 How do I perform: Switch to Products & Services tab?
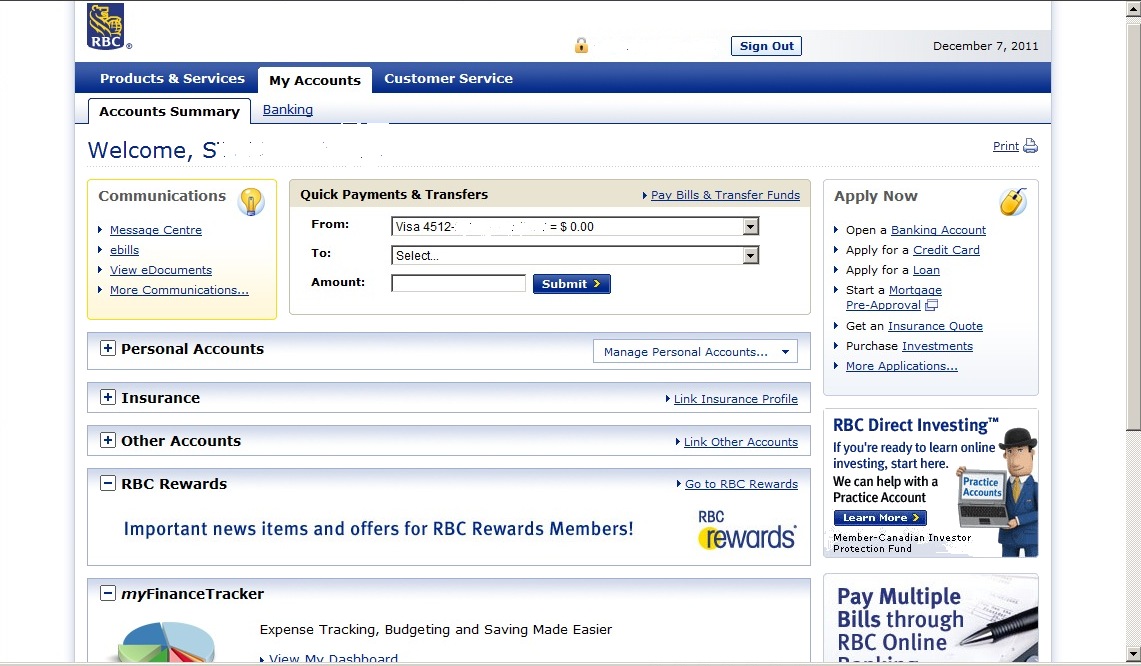[x=172, y=78]
